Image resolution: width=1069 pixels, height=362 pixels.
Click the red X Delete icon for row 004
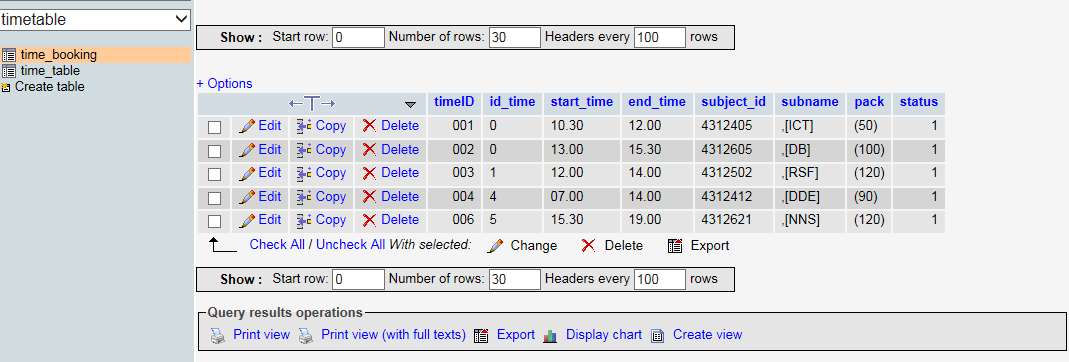pyautogui.click(x=369, y=196)
